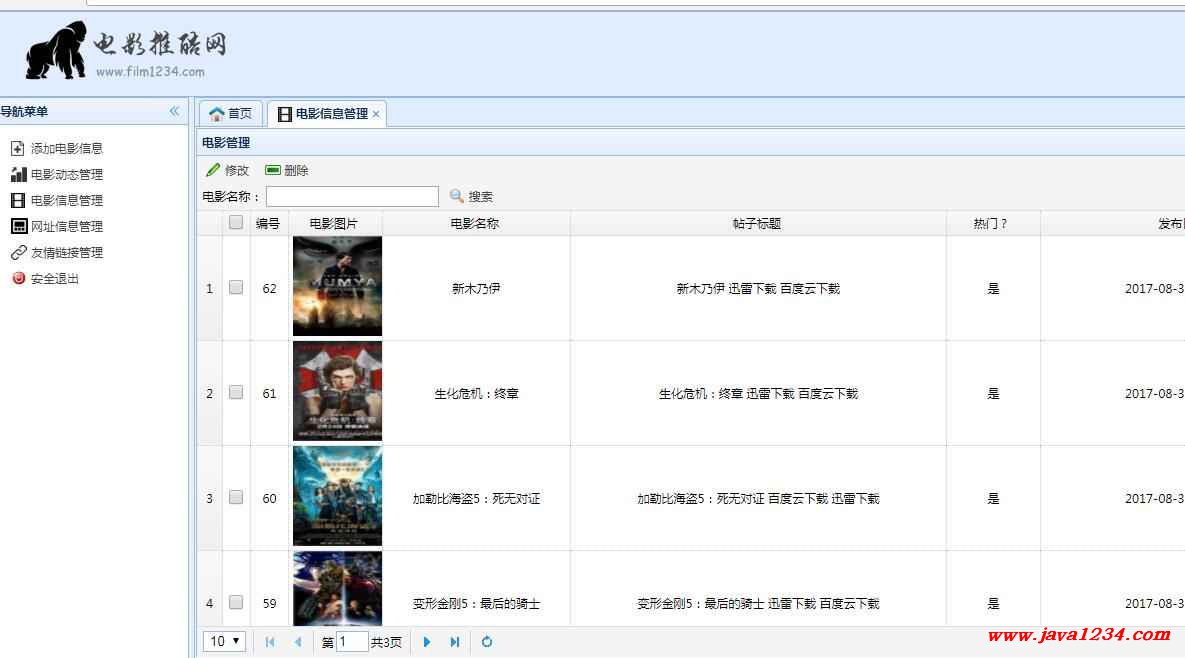This screenshot has height=658, width=1185.
Task: Click the 变形金刚5 poster thumbnail
Action: 337,588
